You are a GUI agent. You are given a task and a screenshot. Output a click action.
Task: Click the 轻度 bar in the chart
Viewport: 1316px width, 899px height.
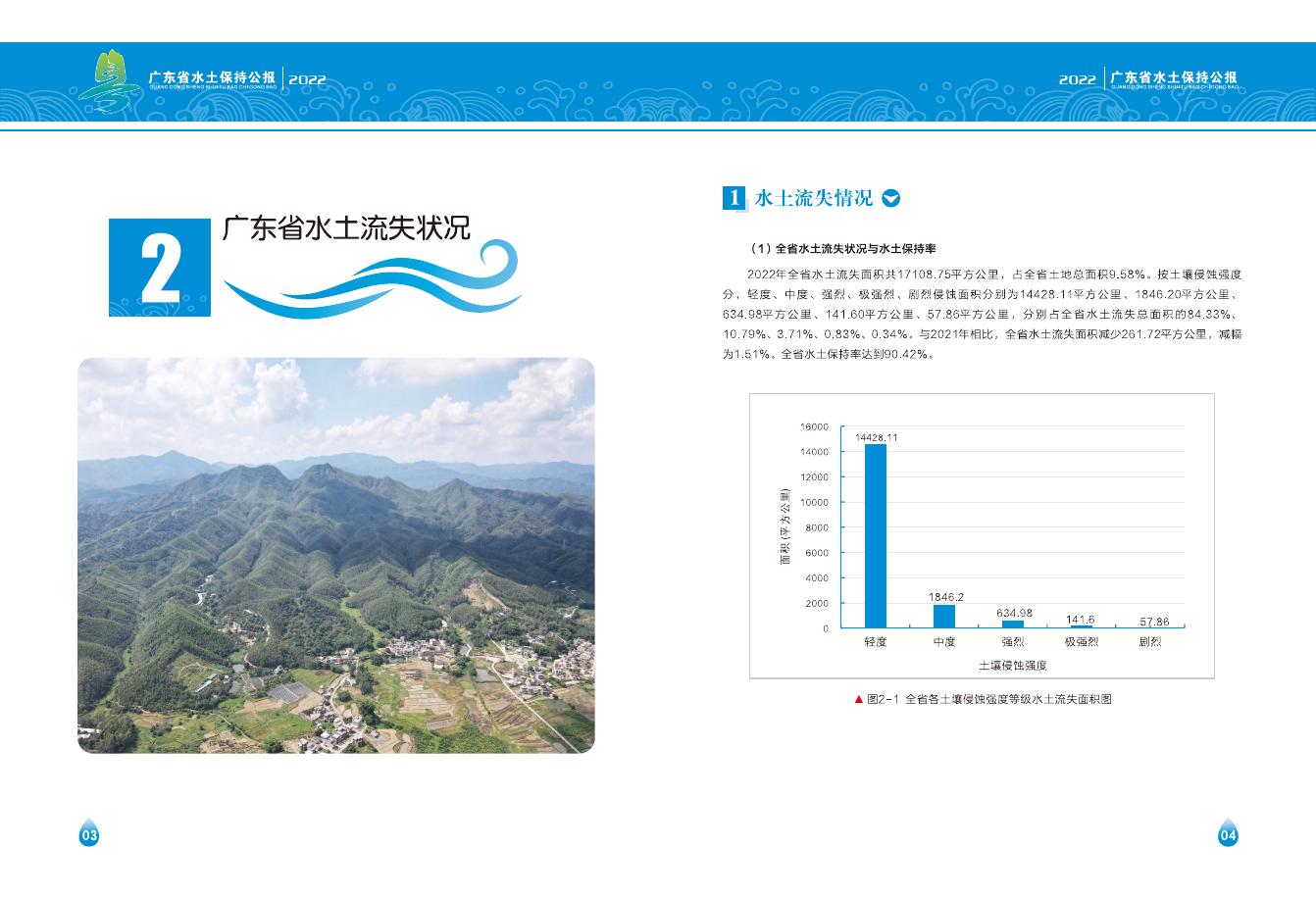pos(875,535)
